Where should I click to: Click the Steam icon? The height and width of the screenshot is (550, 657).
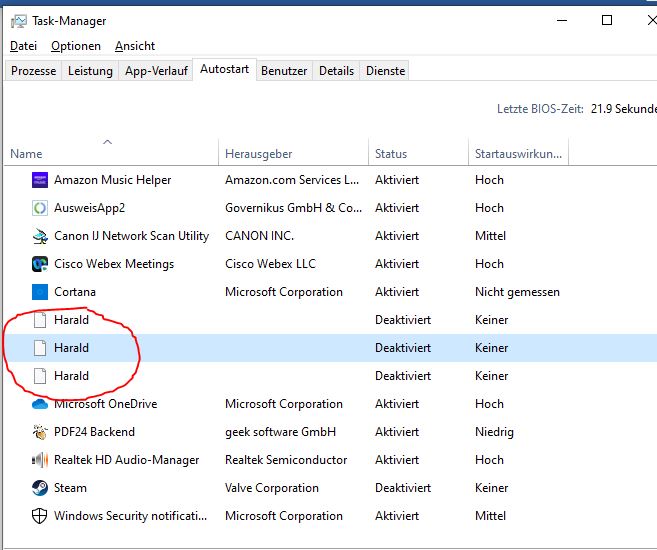(40, 488)
